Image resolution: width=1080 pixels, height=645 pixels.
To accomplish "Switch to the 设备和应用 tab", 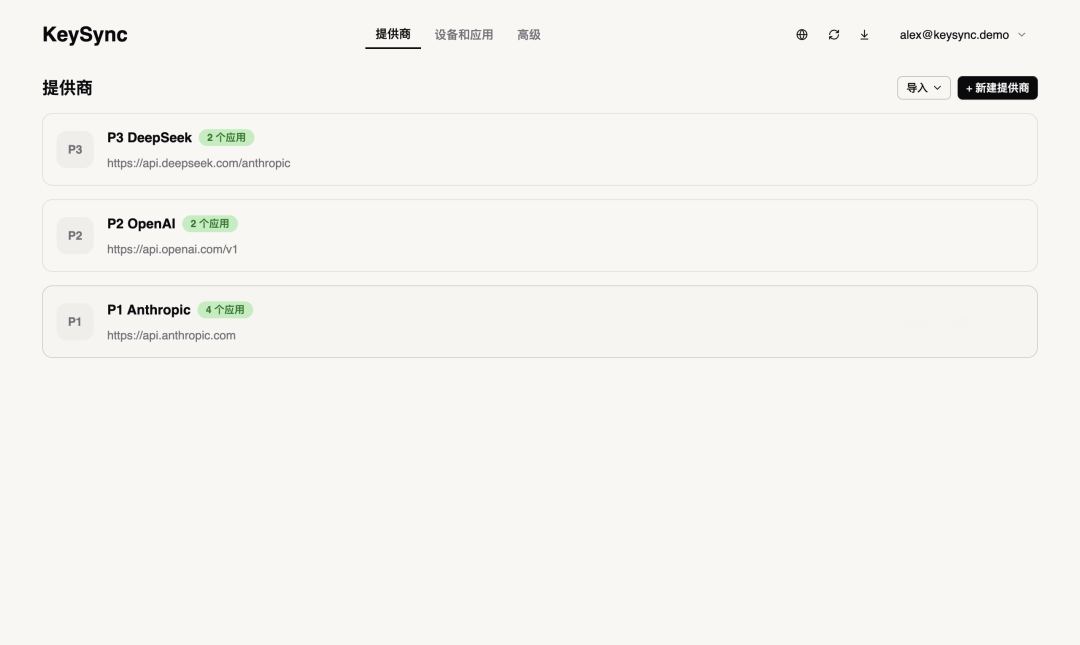I will click(464, 34).
